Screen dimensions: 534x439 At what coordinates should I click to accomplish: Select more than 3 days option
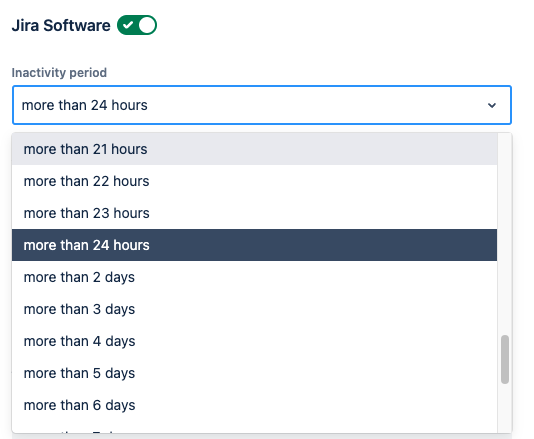click(254, 309)
